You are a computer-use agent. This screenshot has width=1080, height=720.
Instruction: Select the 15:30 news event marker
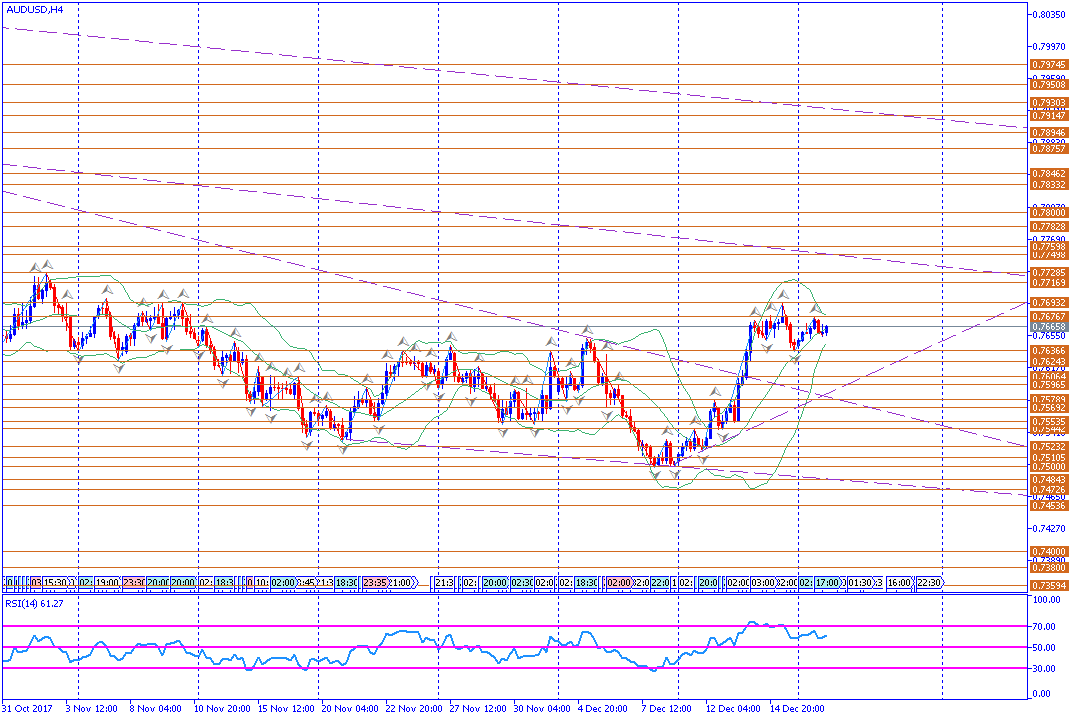57,582
